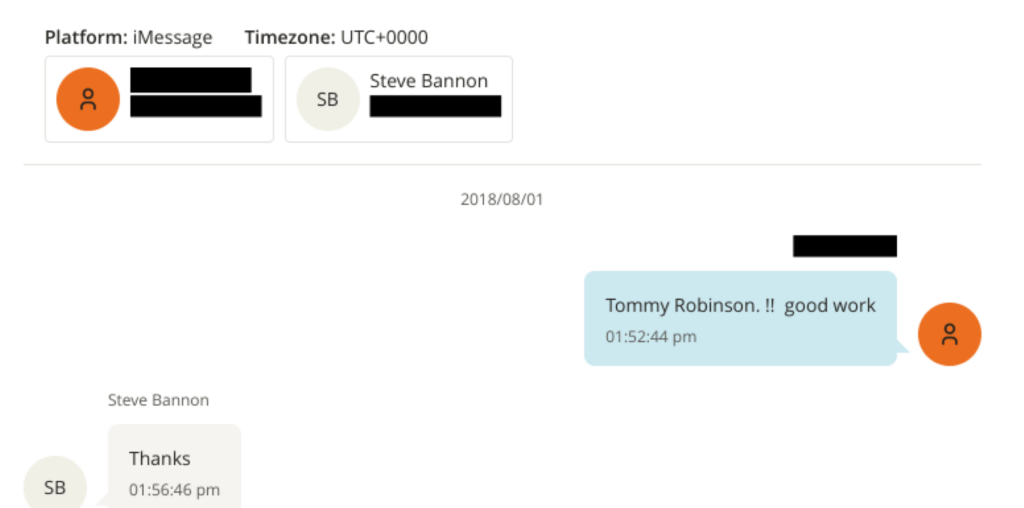Click the orange avatar in the first participant card
This screenshot has width=1024, height=508.
[88, 99]
